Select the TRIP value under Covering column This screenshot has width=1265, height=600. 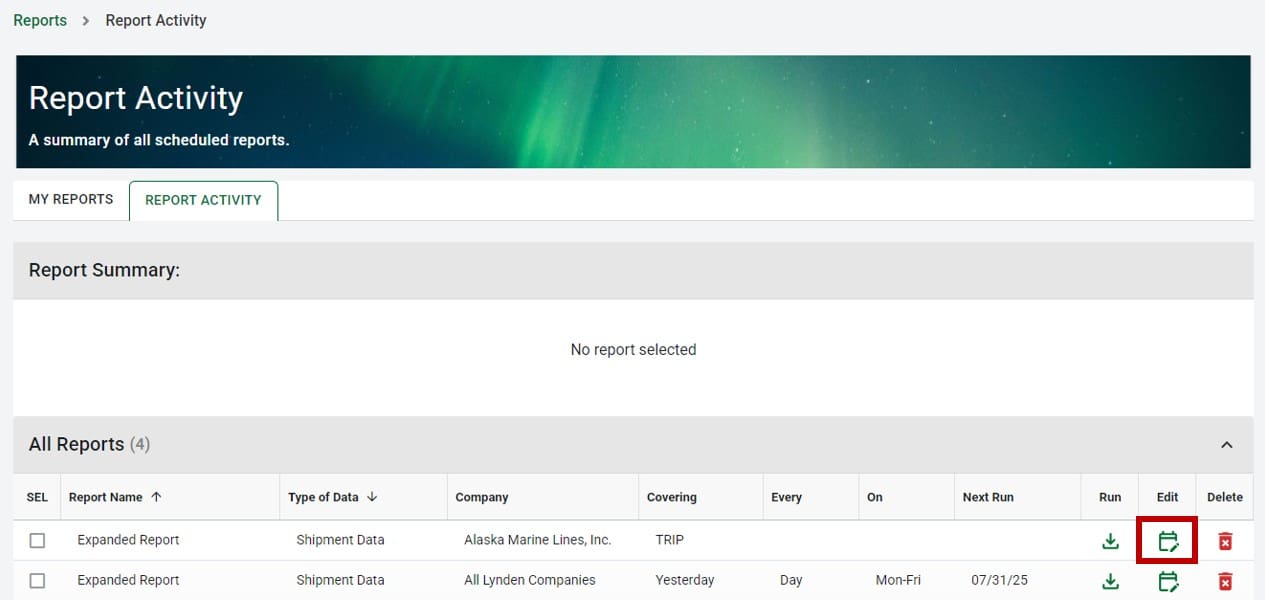(670, 539)
